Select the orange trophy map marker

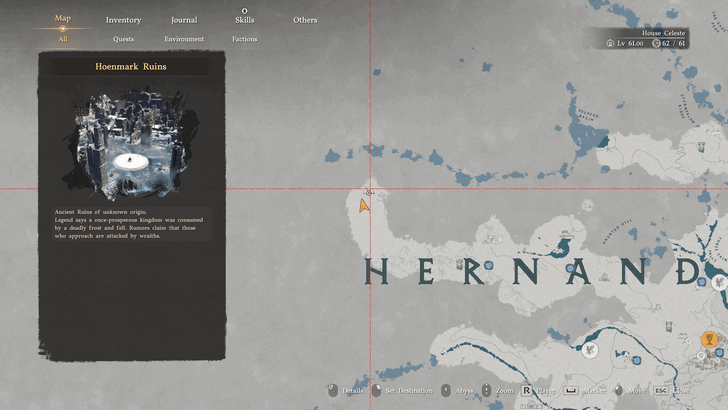point(709,340)
